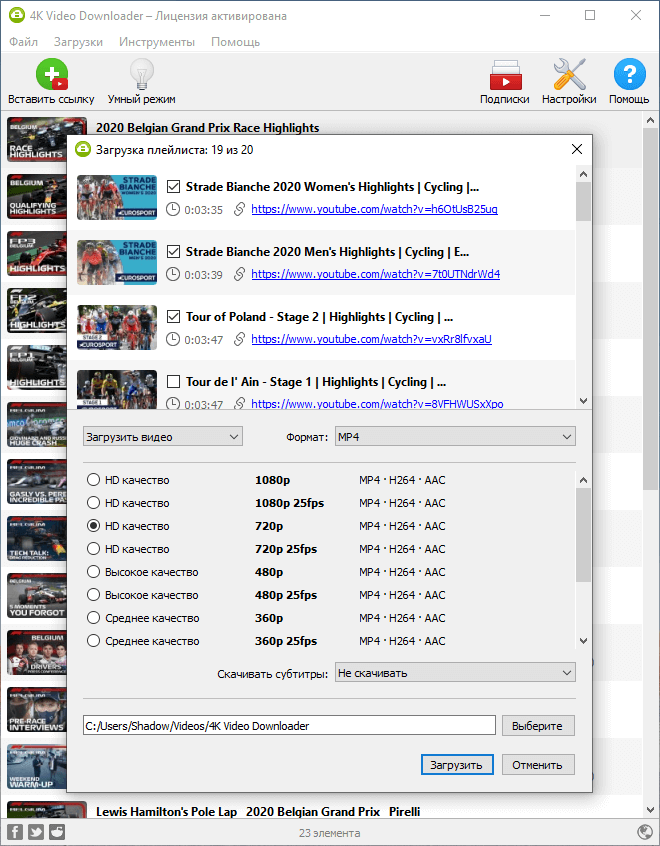Select 480p 25fps quality option
The width and height of the screenshot is (660, 846).
[93, 595]
